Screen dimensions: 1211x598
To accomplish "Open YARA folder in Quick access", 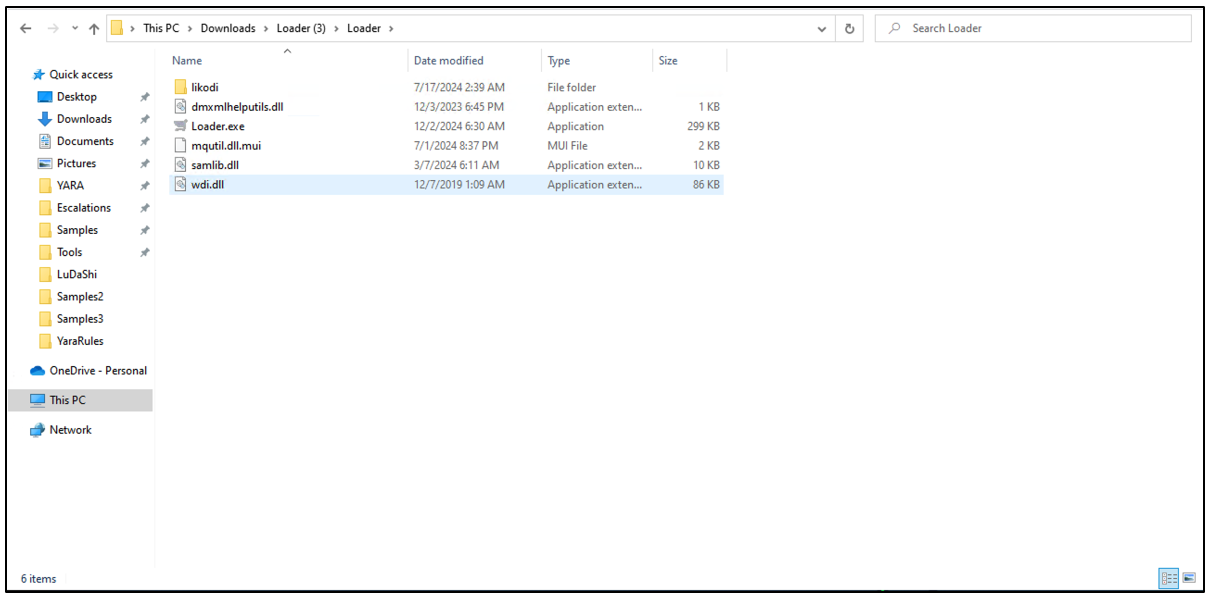I will (x=70, y=185).
